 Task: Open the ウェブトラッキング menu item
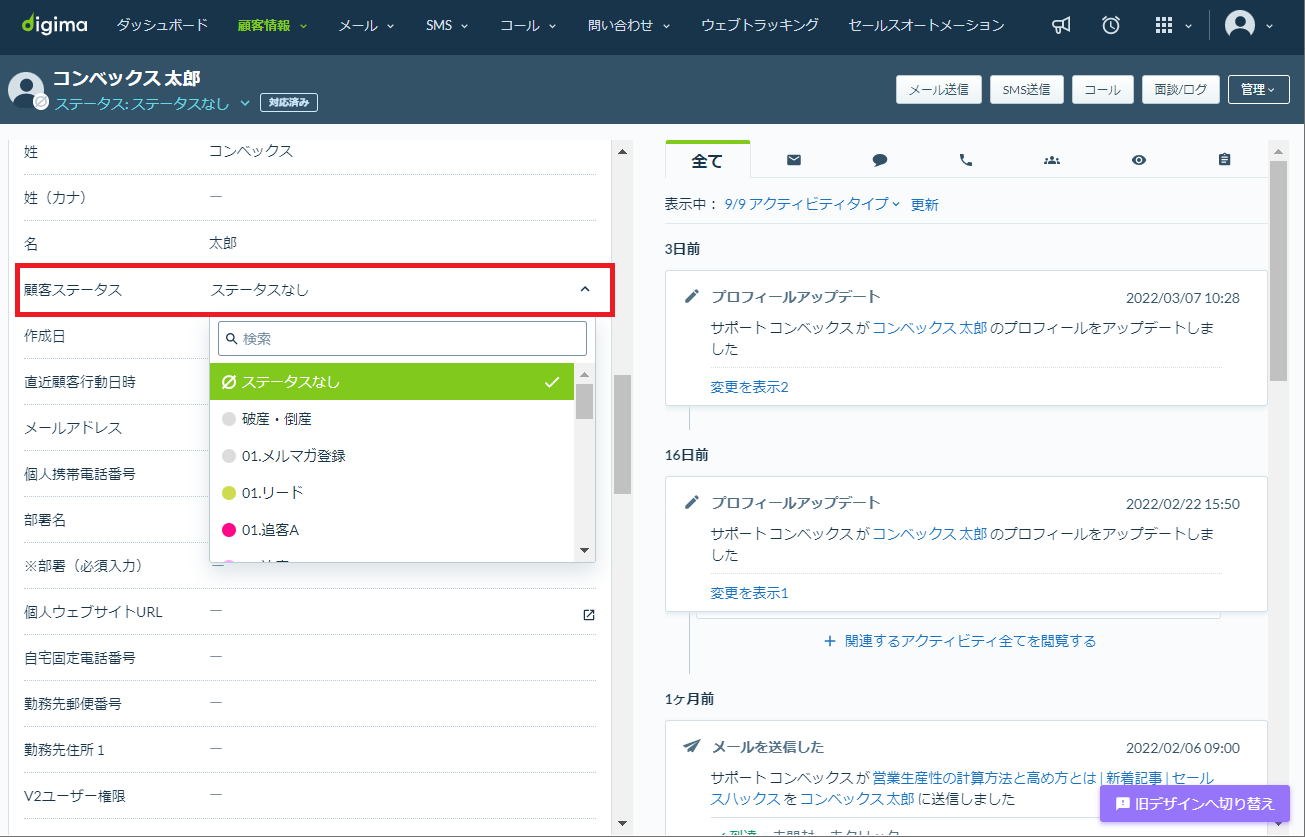point(760,25)
